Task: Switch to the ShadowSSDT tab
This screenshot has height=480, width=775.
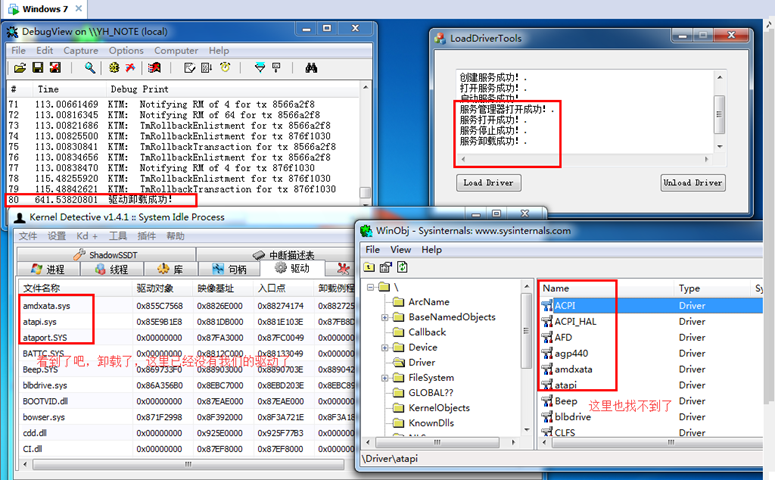Action: point(106,255)
